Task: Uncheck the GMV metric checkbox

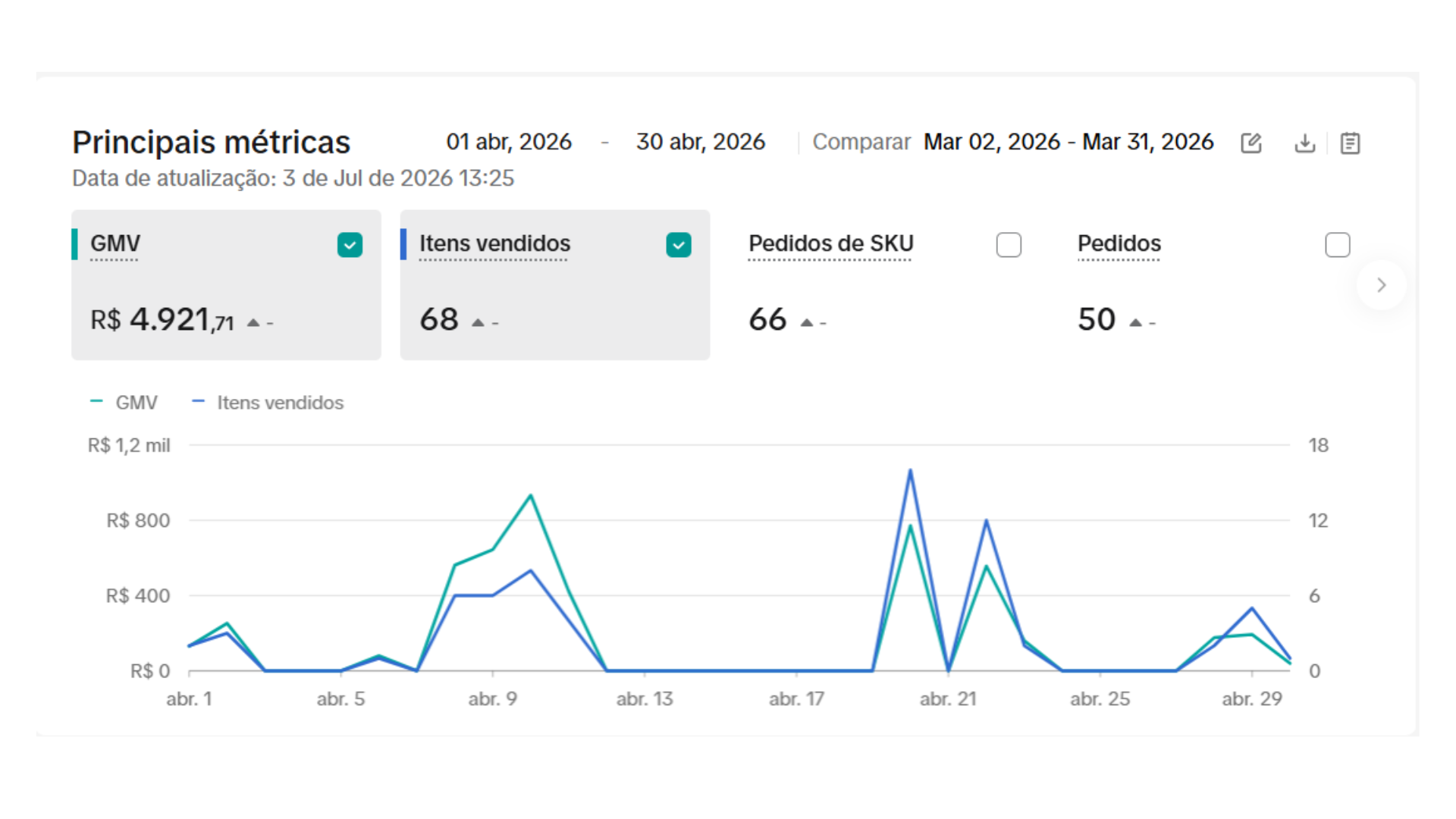Action: pyautogui.click(x=350, y=245)
